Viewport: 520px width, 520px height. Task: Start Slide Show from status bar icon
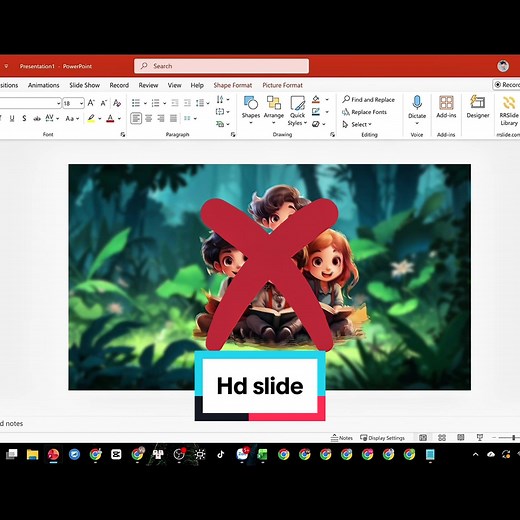click(x=480, y=437)
